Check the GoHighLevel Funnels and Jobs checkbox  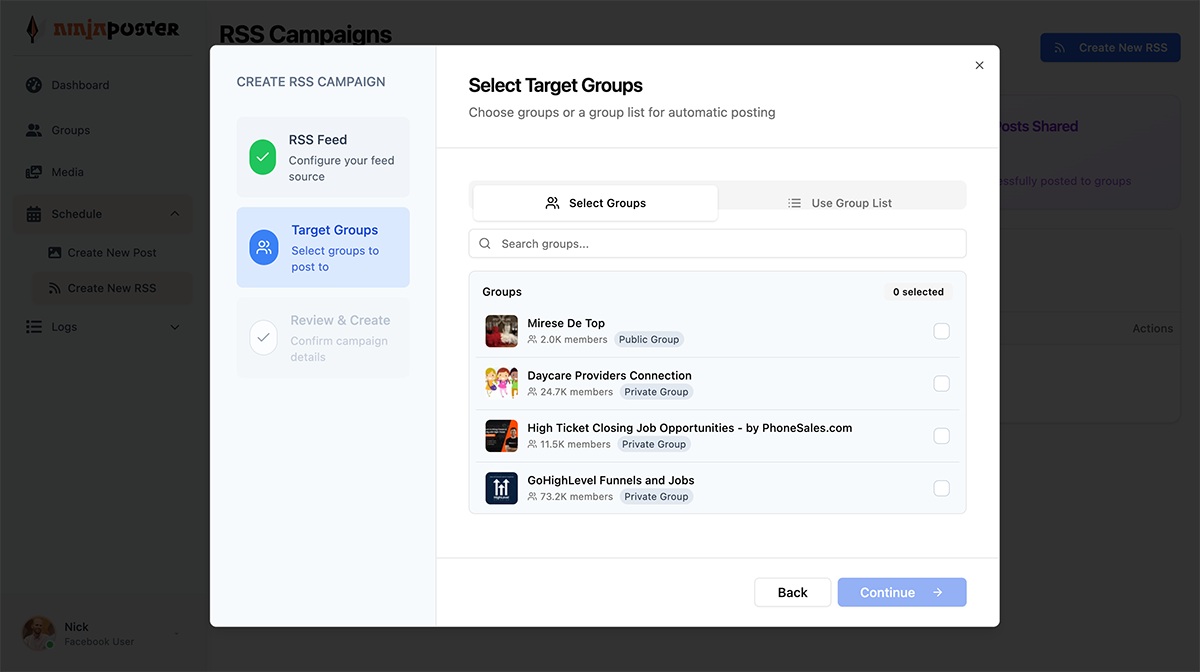941,488
